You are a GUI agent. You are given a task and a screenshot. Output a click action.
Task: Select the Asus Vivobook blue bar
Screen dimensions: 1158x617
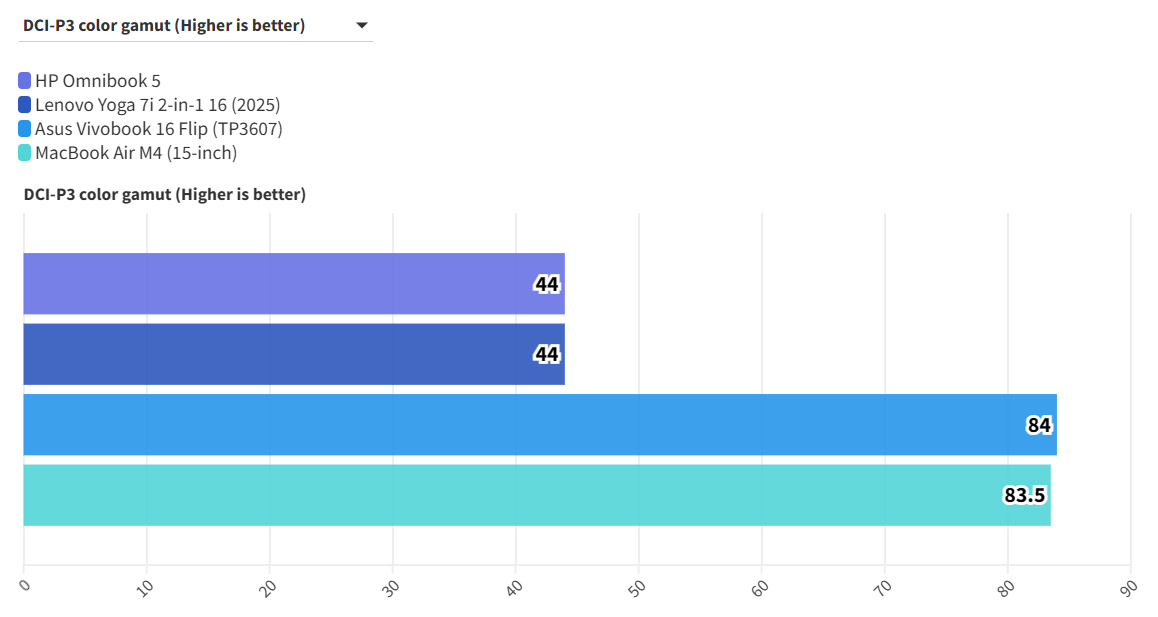pyautogui.click(x=500, y=425)
